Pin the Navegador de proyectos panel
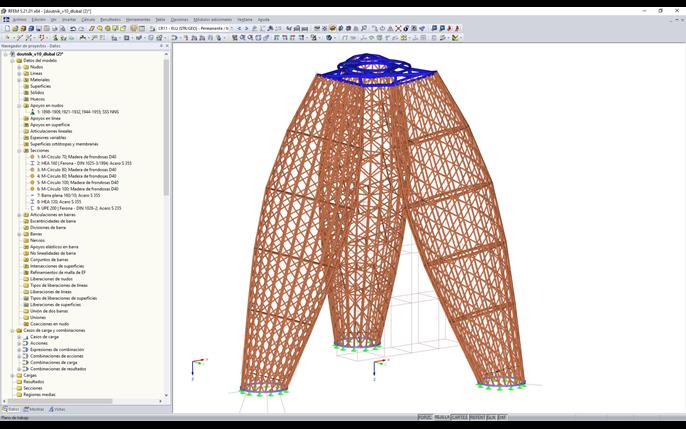686x429 pixels. (x=161, y=45)
